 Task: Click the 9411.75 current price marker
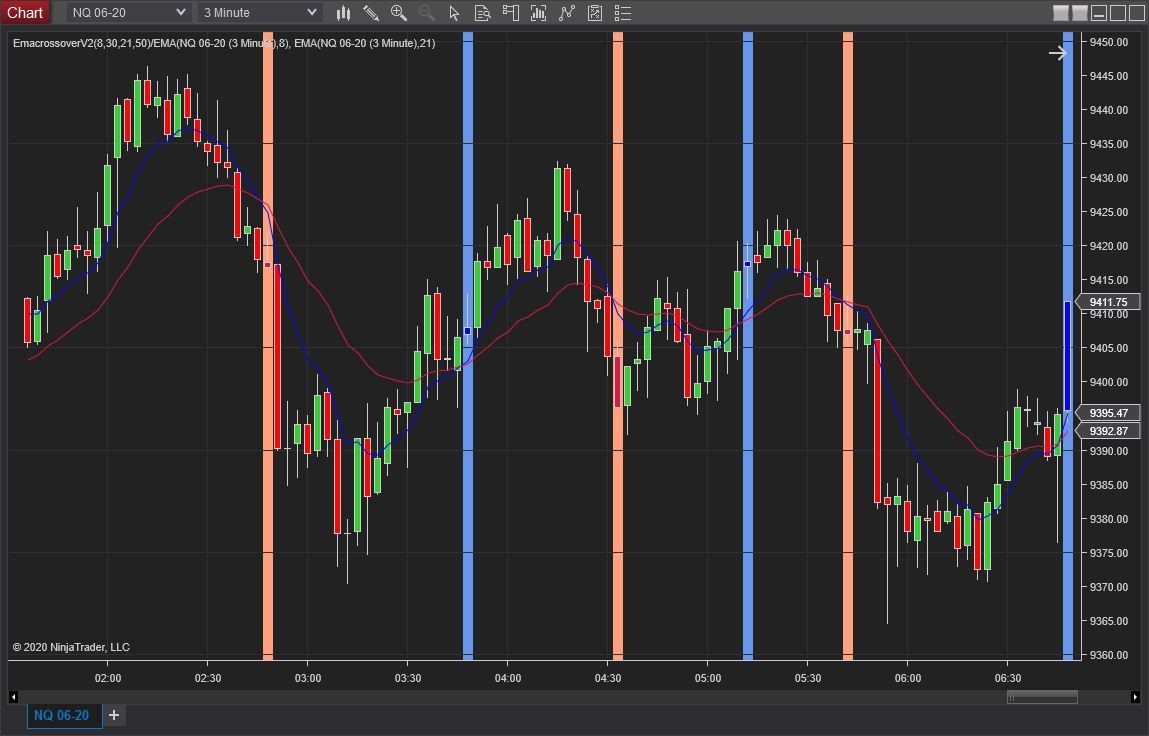(1108, 302)
